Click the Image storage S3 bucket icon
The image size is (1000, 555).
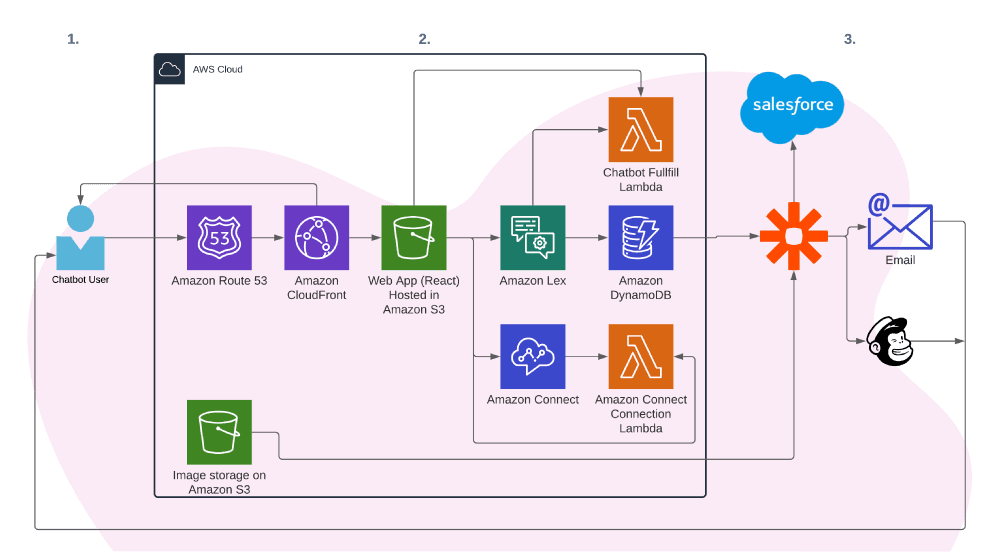click(219, 432)
